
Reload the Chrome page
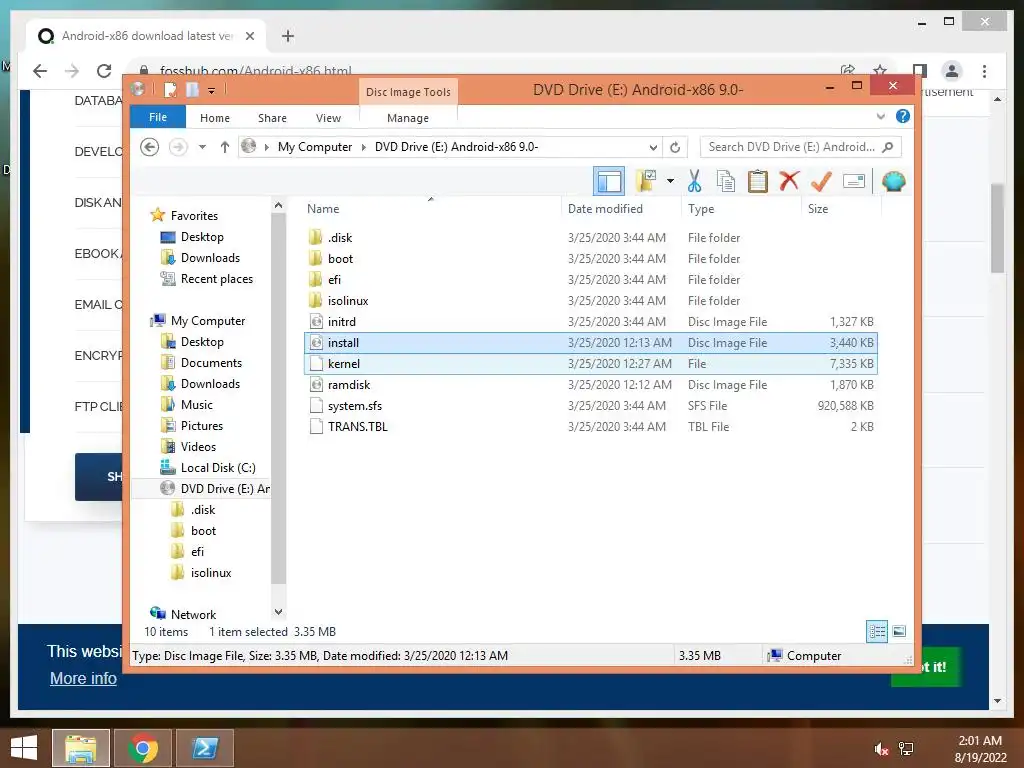[104, 71]
